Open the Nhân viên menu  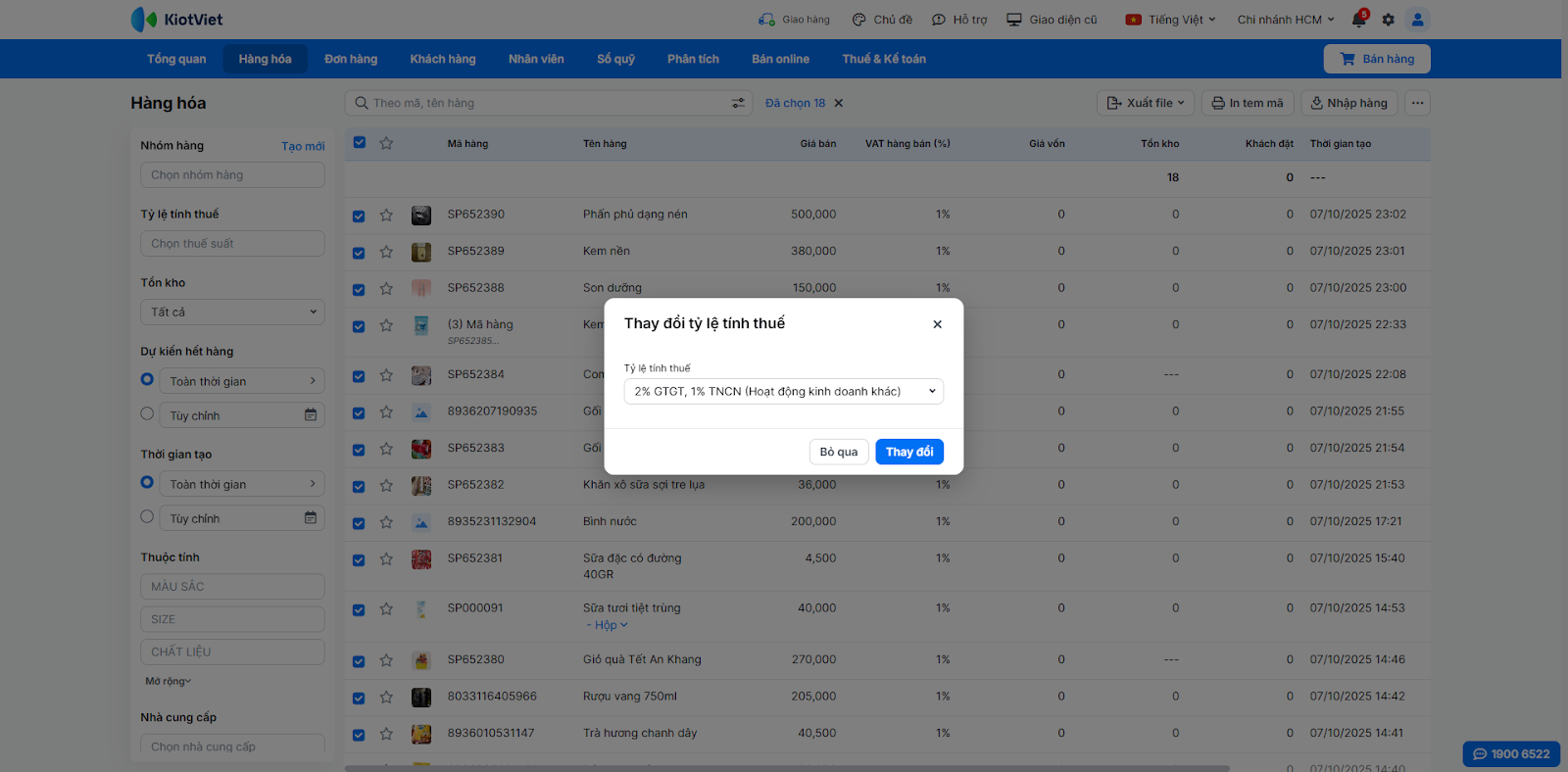point(536,59)
